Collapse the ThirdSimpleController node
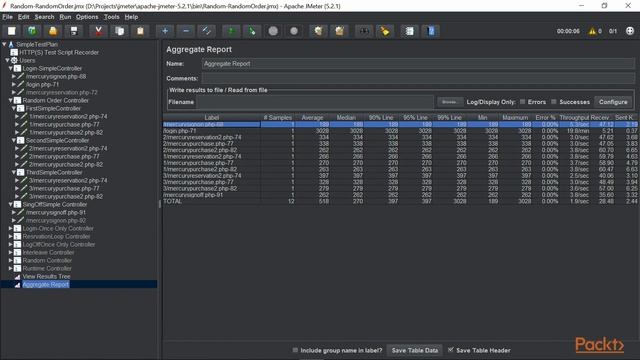 pyautogui.click(x=14, y=172)
